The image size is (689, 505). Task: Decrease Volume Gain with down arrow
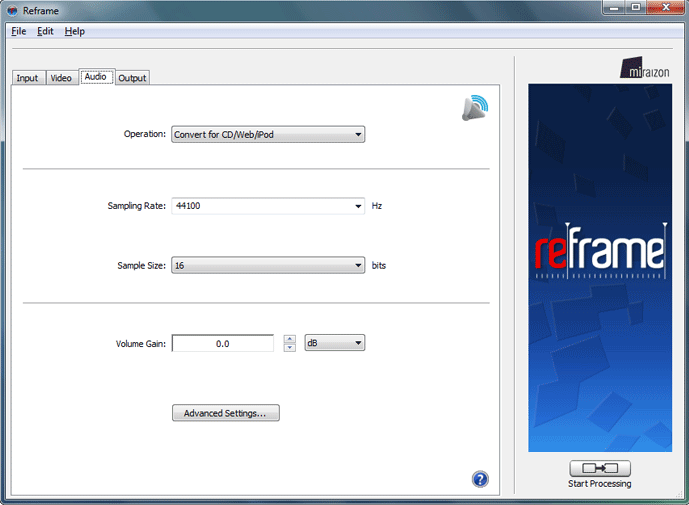(290, 348)
